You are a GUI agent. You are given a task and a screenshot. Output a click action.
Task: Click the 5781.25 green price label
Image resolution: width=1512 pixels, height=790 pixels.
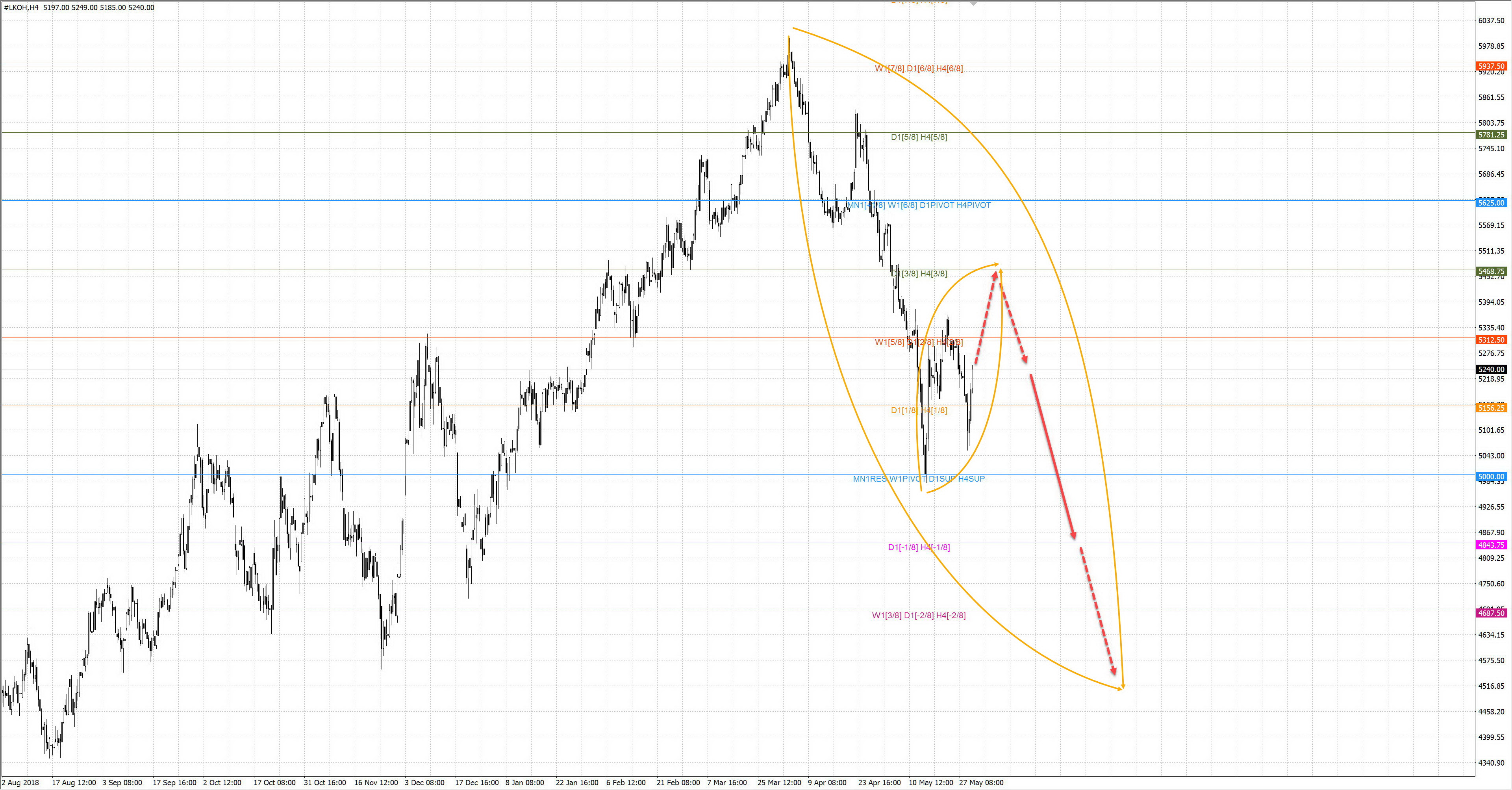pyautogui.click(x=1491, y=135)
